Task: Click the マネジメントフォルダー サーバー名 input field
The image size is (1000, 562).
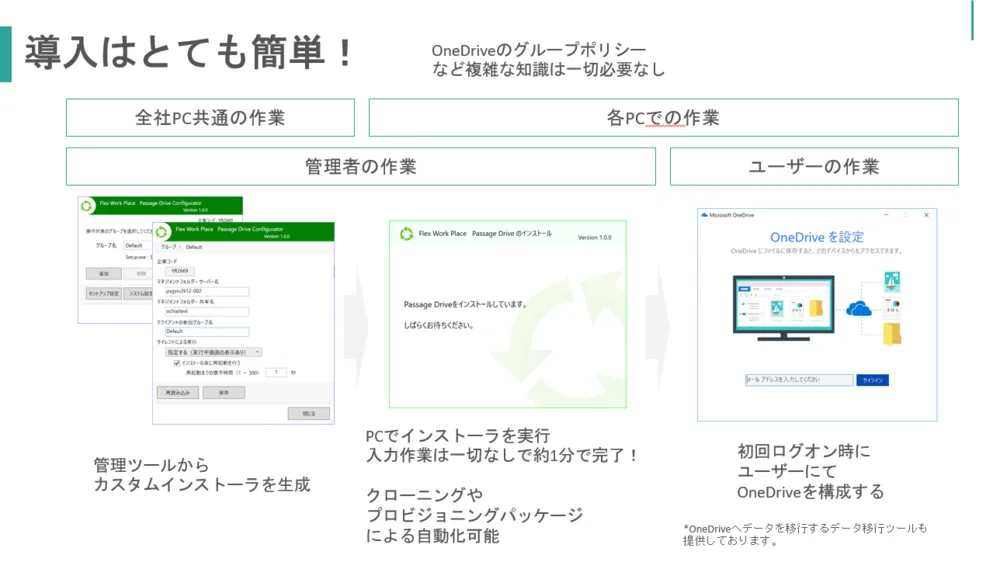Action: pyautogui.click(x=207, y=291)
